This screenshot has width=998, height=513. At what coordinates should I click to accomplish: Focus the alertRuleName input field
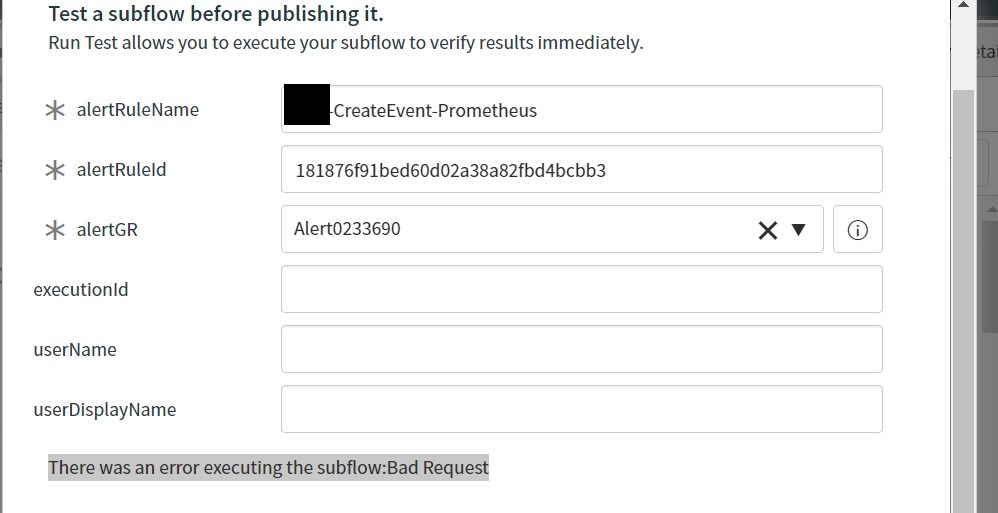click(x=582, y=109)
